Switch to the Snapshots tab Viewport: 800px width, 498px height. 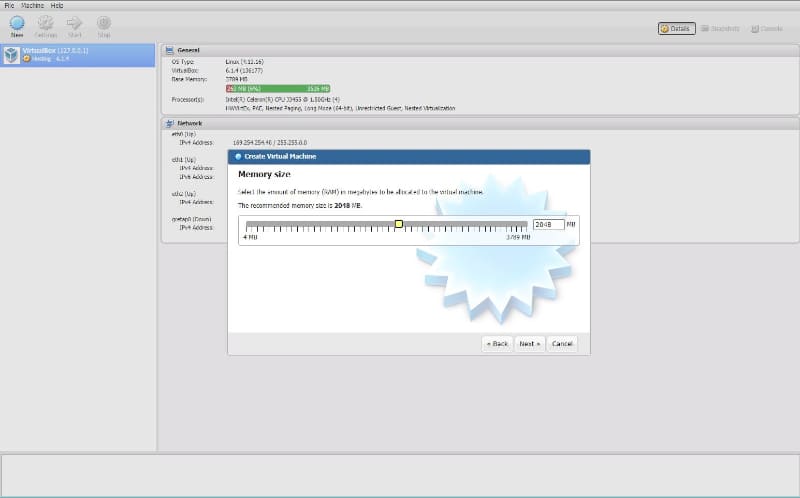click(x=720, y=29)
